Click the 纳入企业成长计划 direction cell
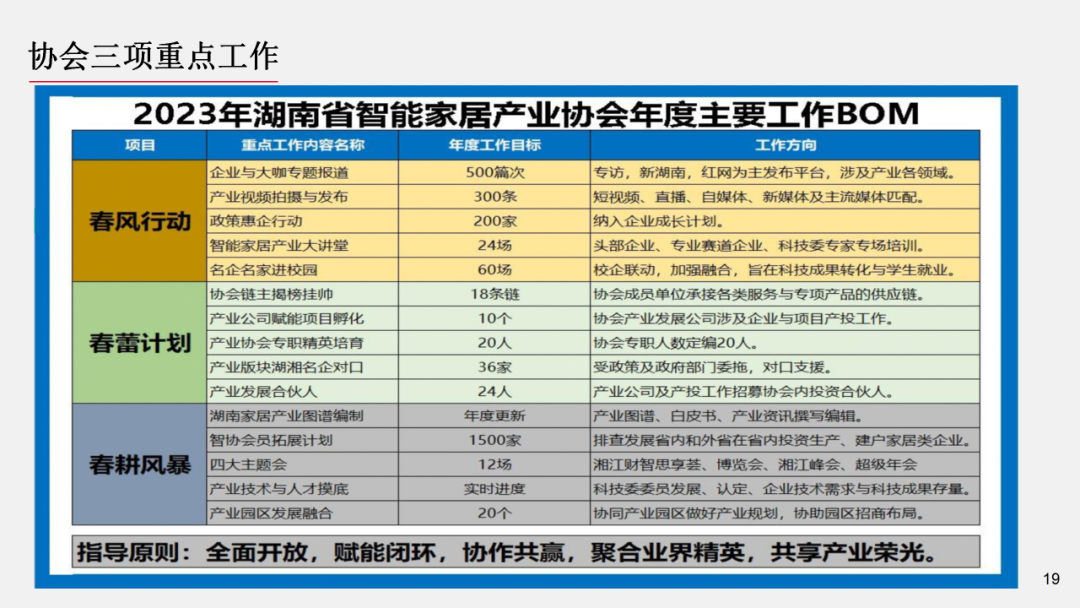 tap(785, 221)
